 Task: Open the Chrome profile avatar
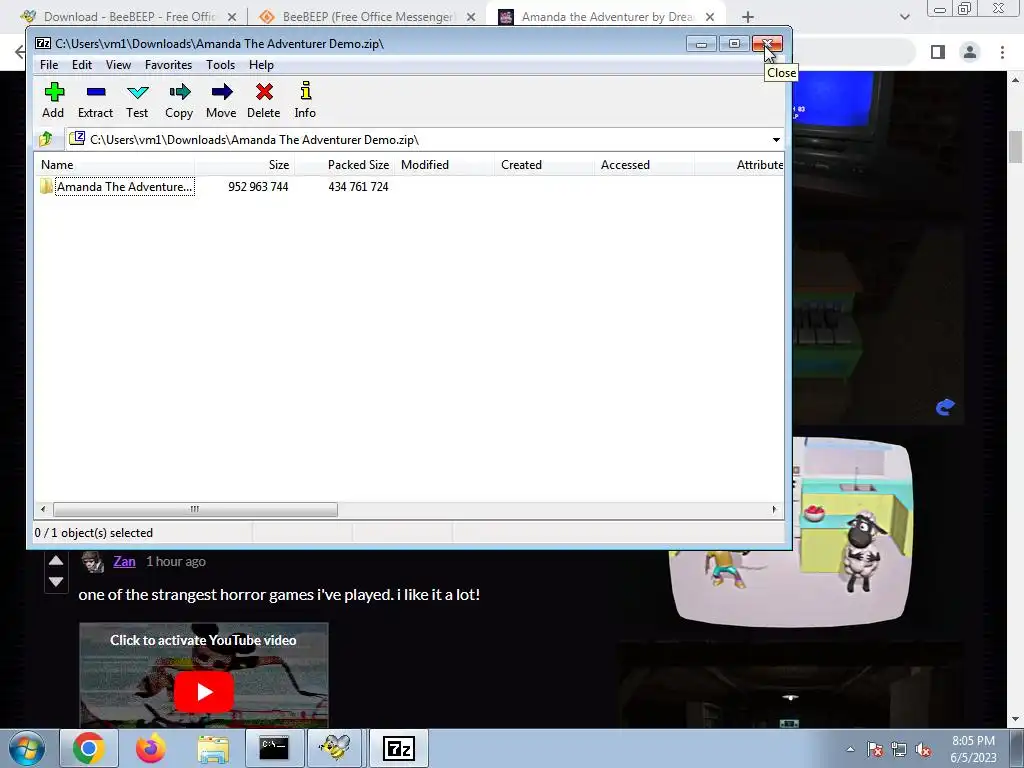[970, 52]
